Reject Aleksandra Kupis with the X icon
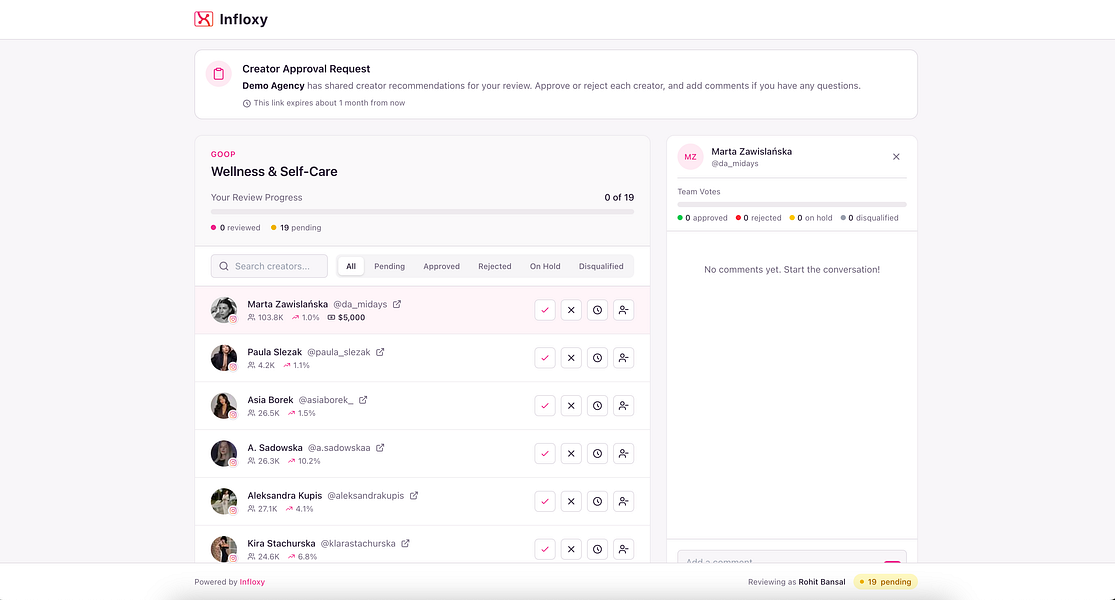Screen dimensions: 1115x600 pyautogui.click(x=571, y=501)
